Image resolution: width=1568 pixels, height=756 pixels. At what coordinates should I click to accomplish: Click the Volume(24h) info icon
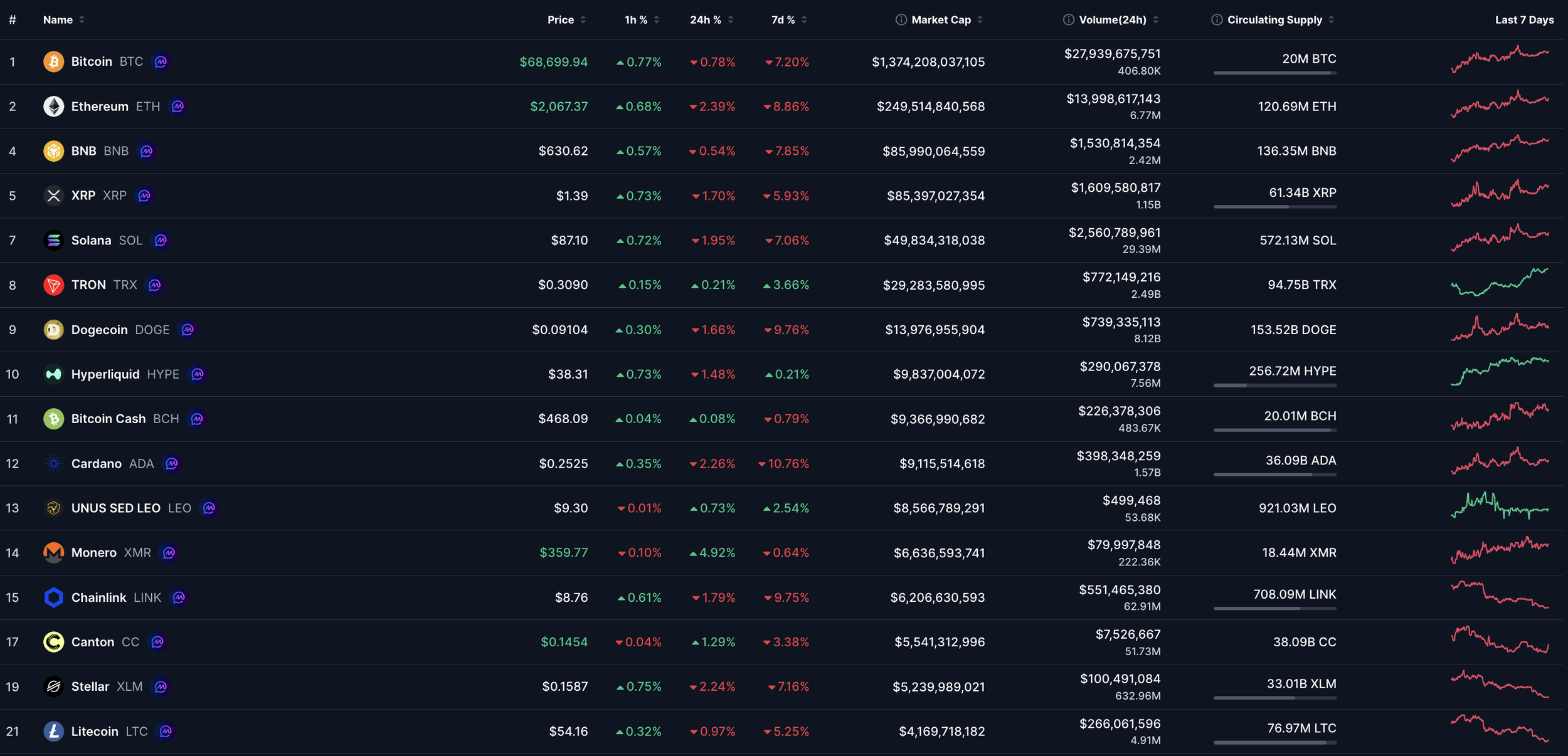point(1068,20)
